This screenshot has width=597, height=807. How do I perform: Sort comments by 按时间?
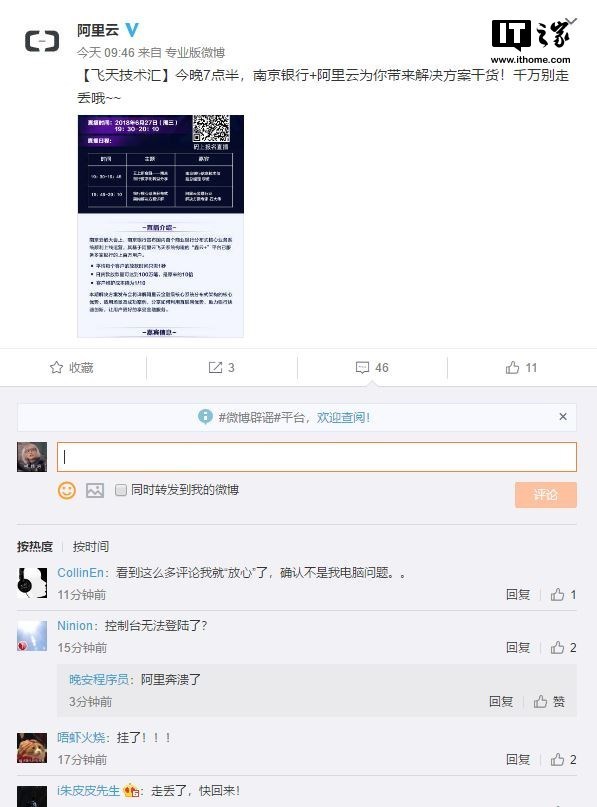(91, 547)
